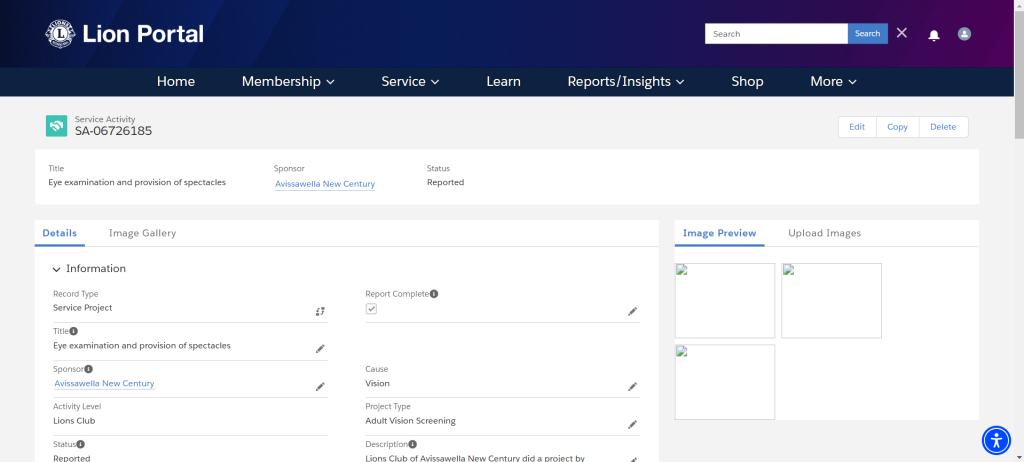The width and height of the screenshot is (1024, 462).
Task: Edit the Title field pencil icon
Action: pos(320,349)
